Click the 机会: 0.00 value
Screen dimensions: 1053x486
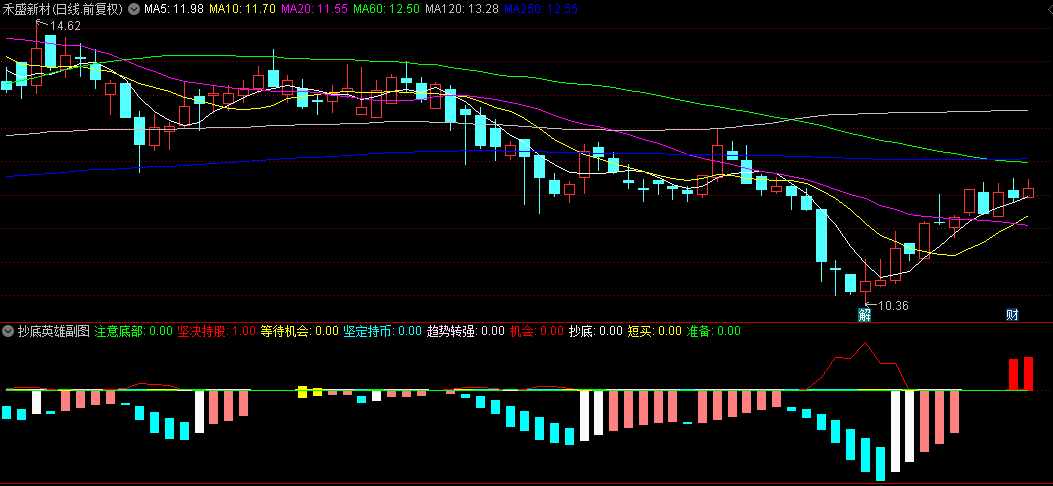[x=537, y=331]
